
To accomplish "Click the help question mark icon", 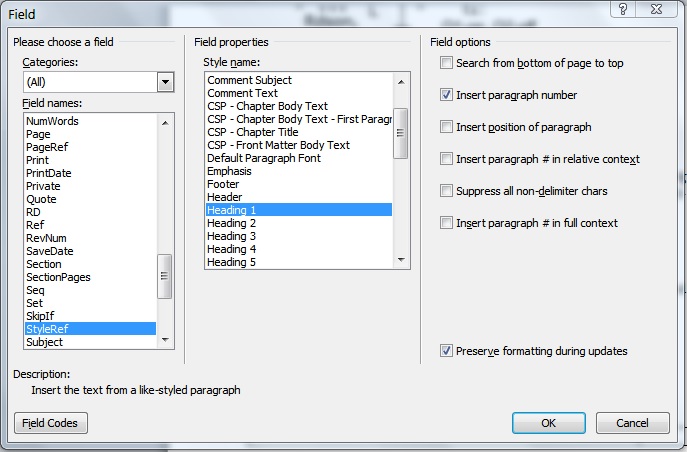I will coord(623,9).
